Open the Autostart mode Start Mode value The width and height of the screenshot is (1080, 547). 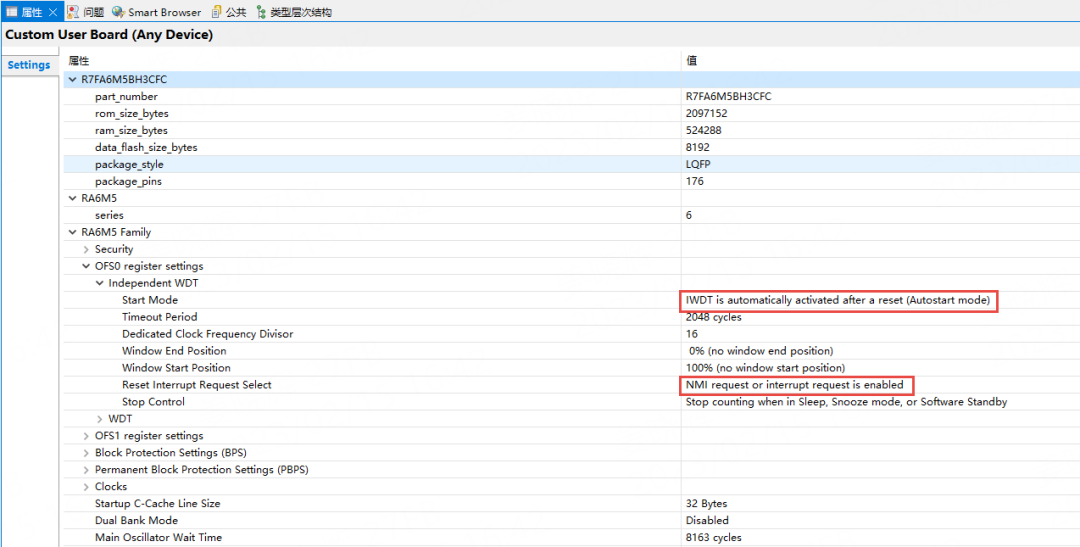(x=838, y=300)
